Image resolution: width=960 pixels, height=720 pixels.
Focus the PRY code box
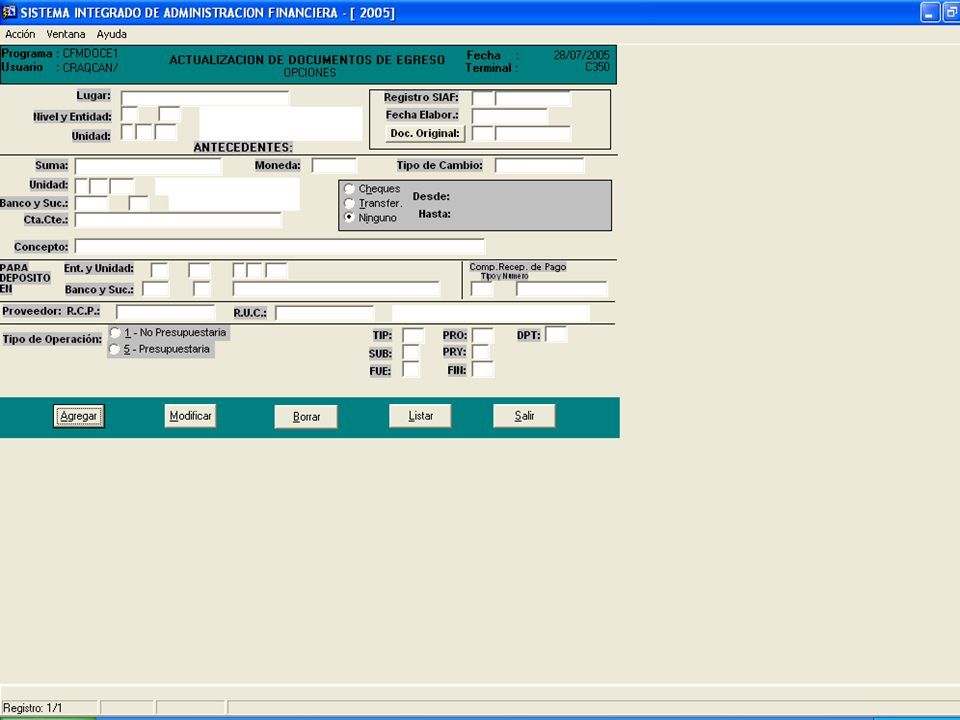481,352
